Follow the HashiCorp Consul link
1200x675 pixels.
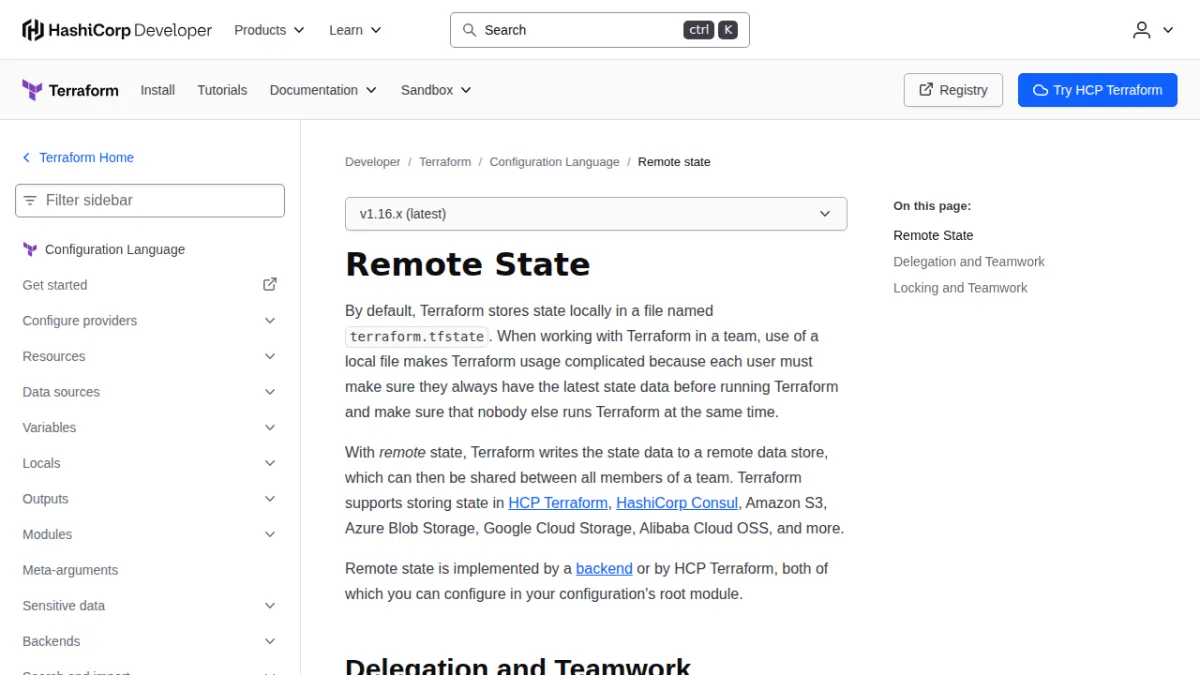coord(677,503)
